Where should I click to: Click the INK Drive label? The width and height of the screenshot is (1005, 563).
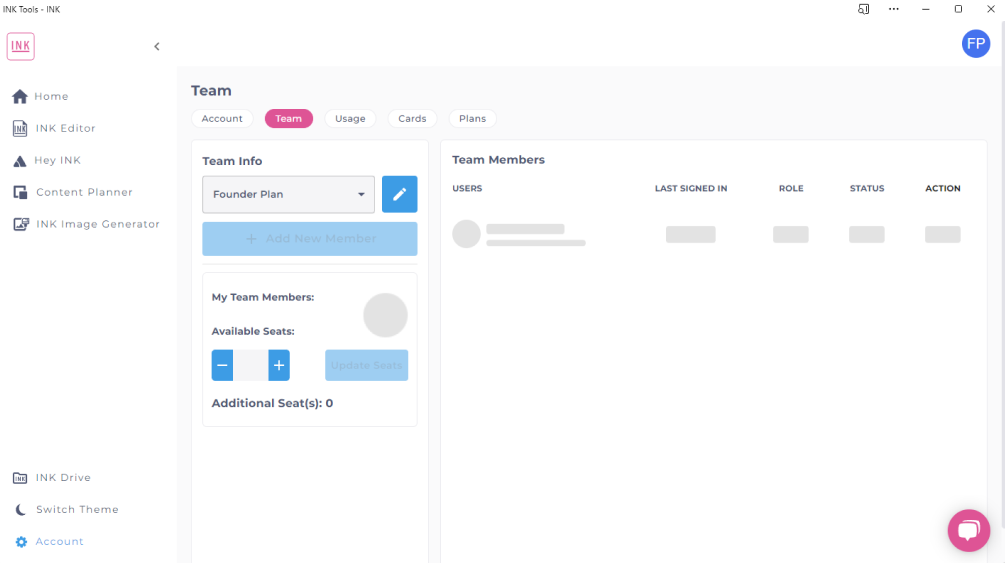(x=63, y=478)
